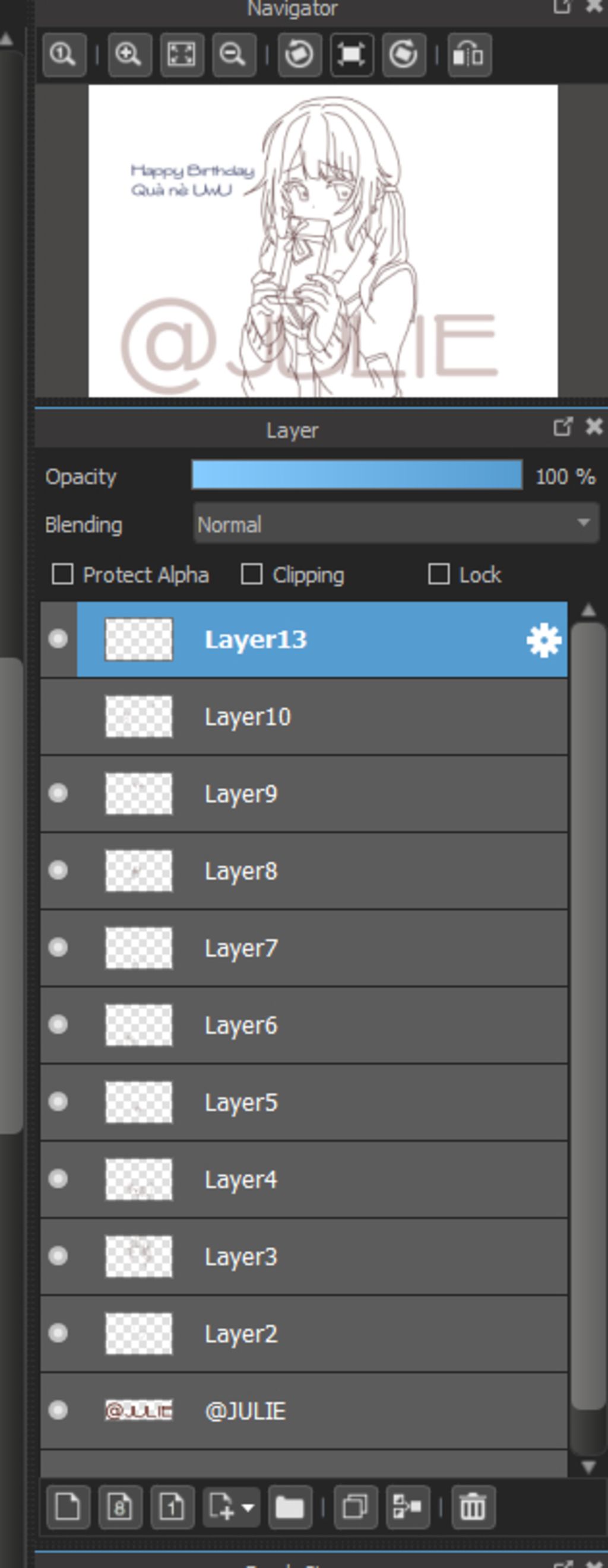This screenshot has height=1568, width=608.
Task: Hide the @JULIE layer
Action: [58, 1410]
